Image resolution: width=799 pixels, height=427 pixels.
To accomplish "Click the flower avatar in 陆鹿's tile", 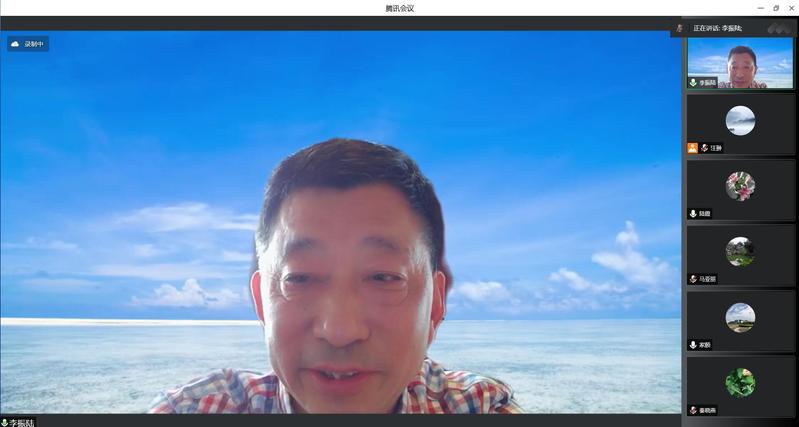I will click(740, 186).
